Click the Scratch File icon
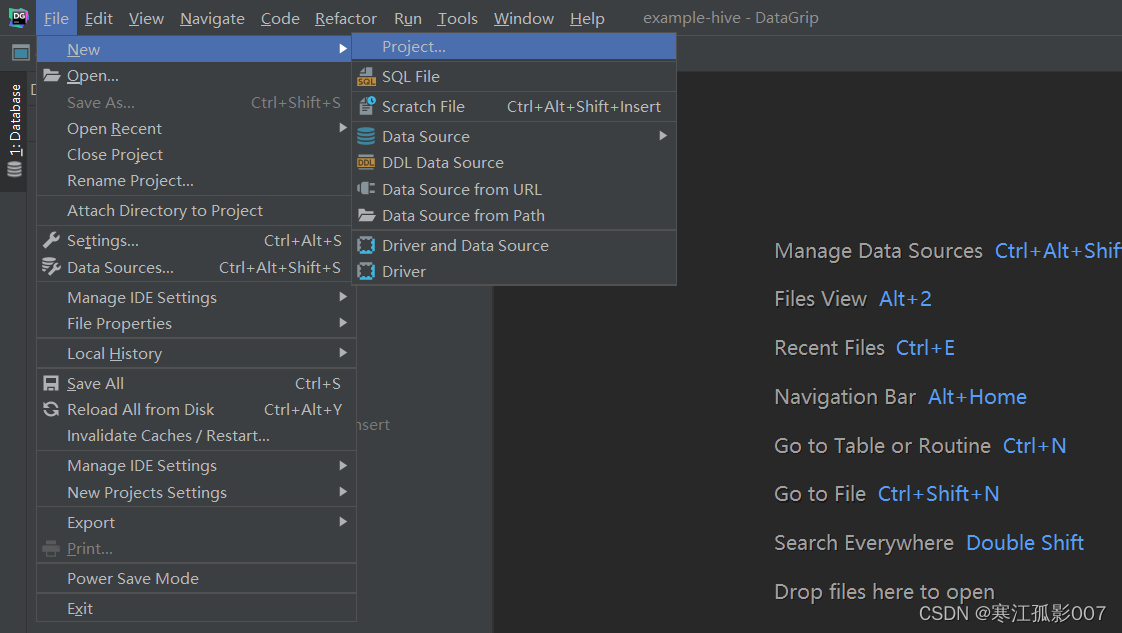The image size is (1122, 633). (366, 107)
